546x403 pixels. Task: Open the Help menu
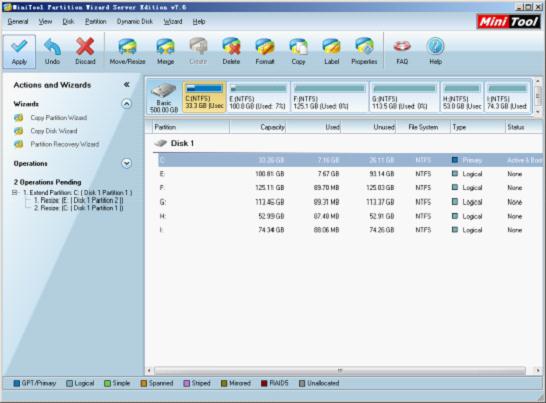click(199, 22)
